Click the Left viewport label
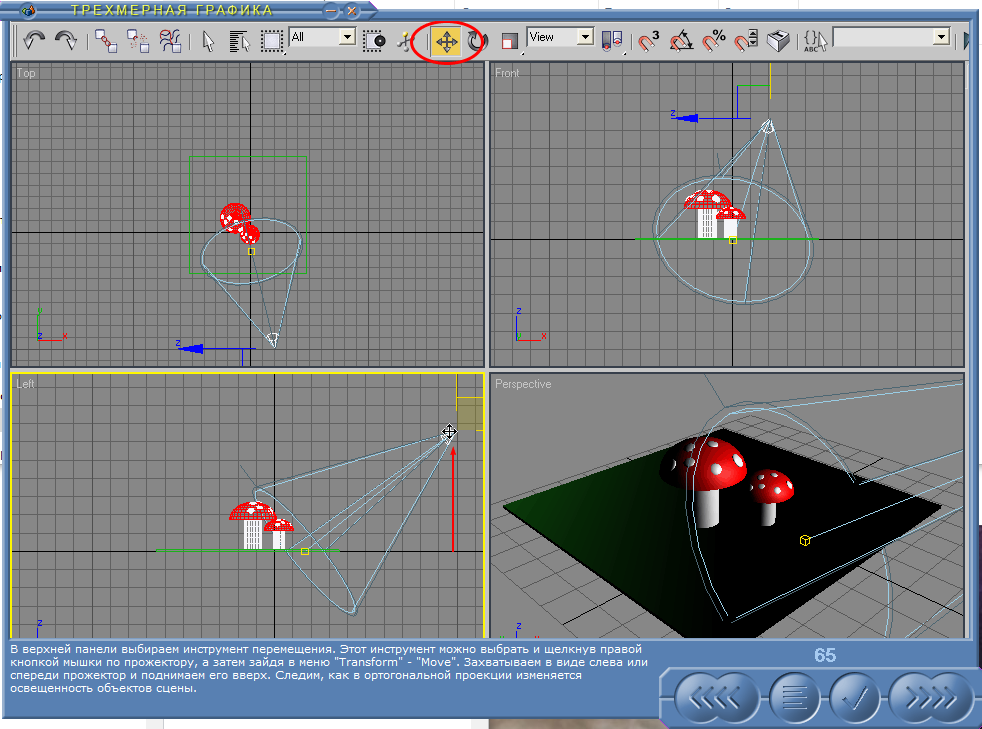Viewport: 982px width, 729px height. click(25, 384)
